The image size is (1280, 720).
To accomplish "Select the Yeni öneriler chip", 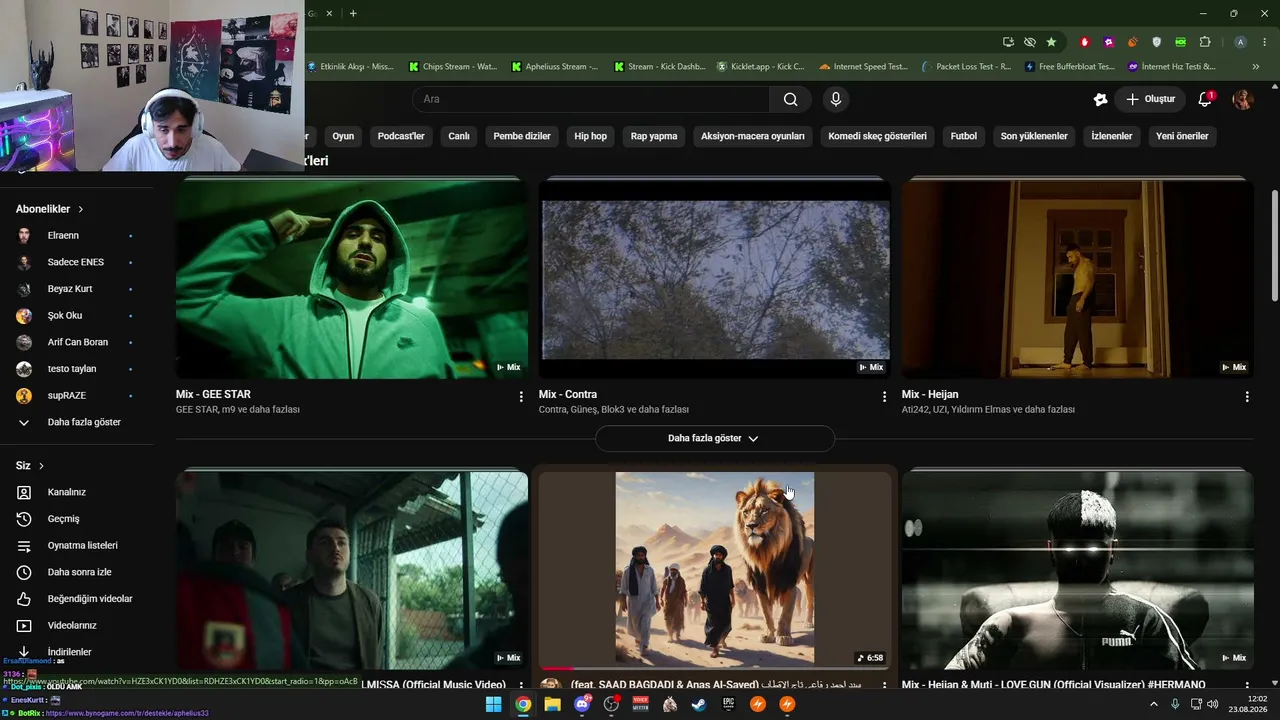I will pos(1182,136).
